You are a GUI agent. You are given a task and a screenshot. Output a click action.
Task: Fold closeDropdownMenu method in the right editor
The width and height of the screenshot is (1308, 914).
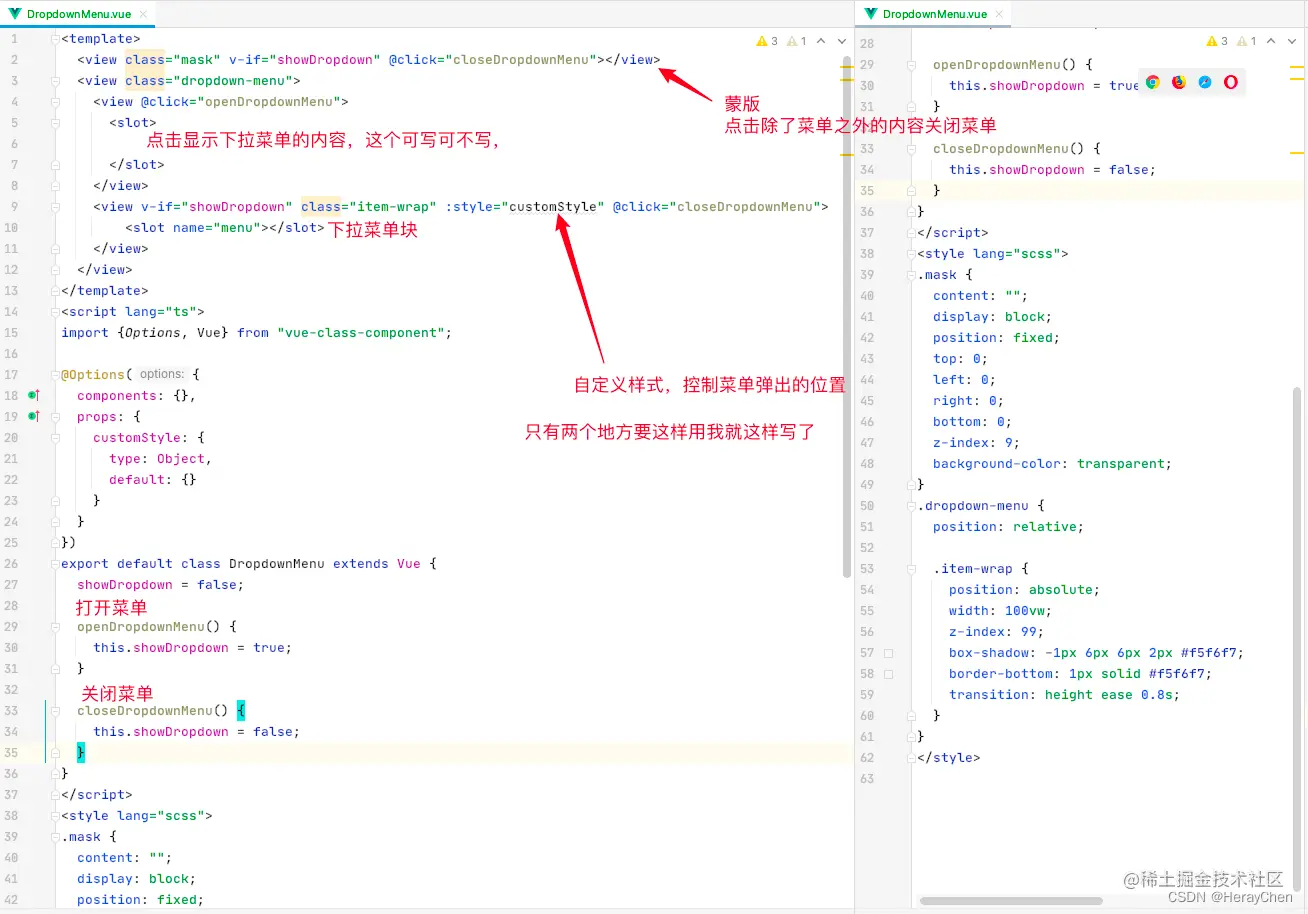coord(911,149)
